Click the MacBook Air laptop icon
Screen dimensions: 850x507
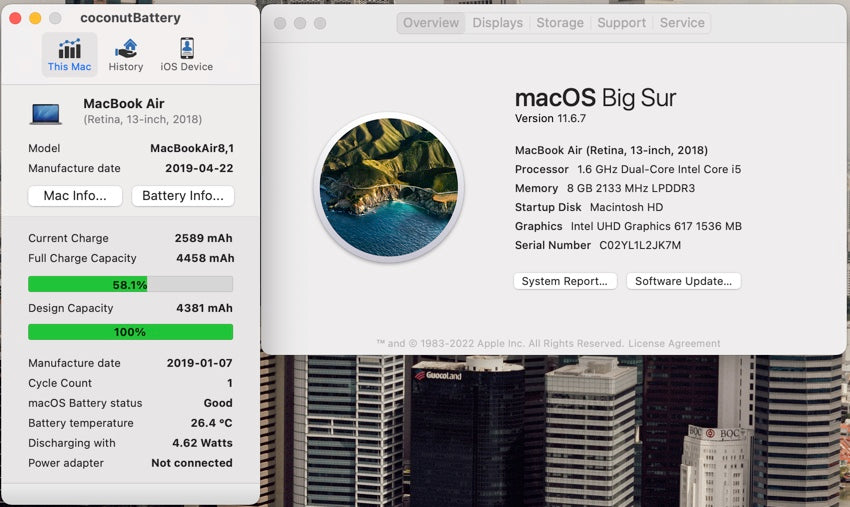46,112
